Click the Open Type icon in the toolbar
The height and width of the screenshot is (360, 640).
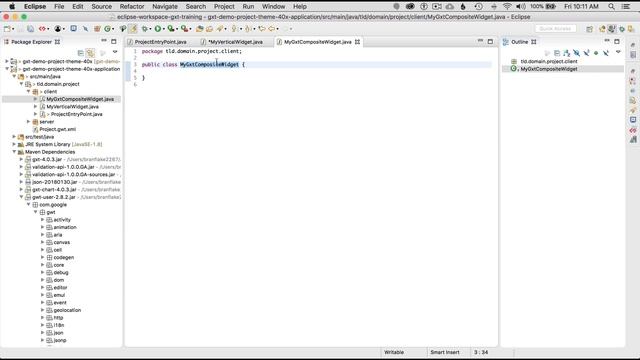pos(199,29)
